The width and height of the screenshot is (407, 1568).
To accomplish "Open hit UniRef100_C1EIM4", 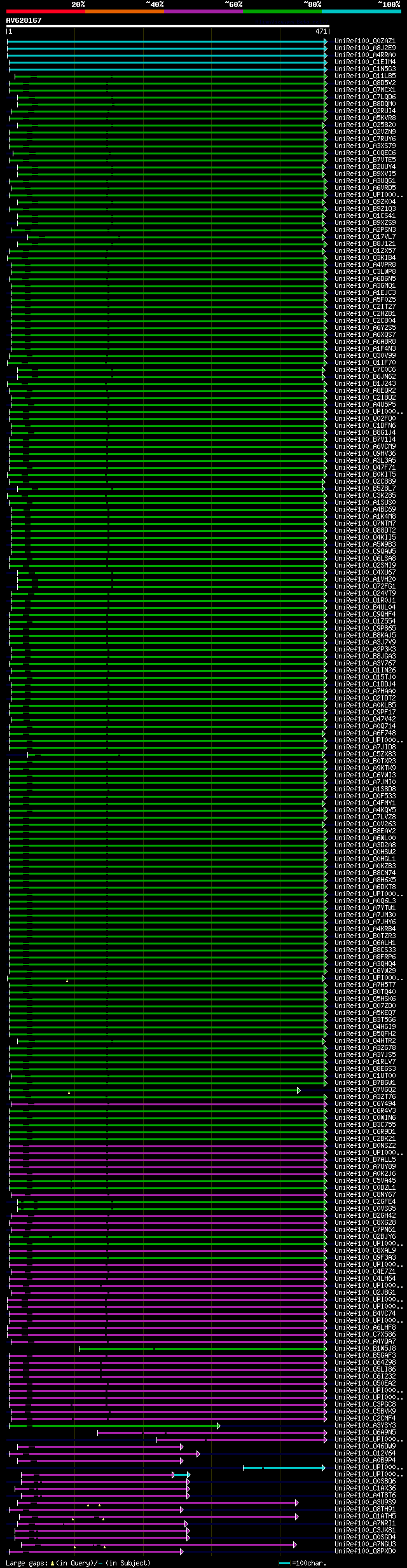I will [365, 62].
